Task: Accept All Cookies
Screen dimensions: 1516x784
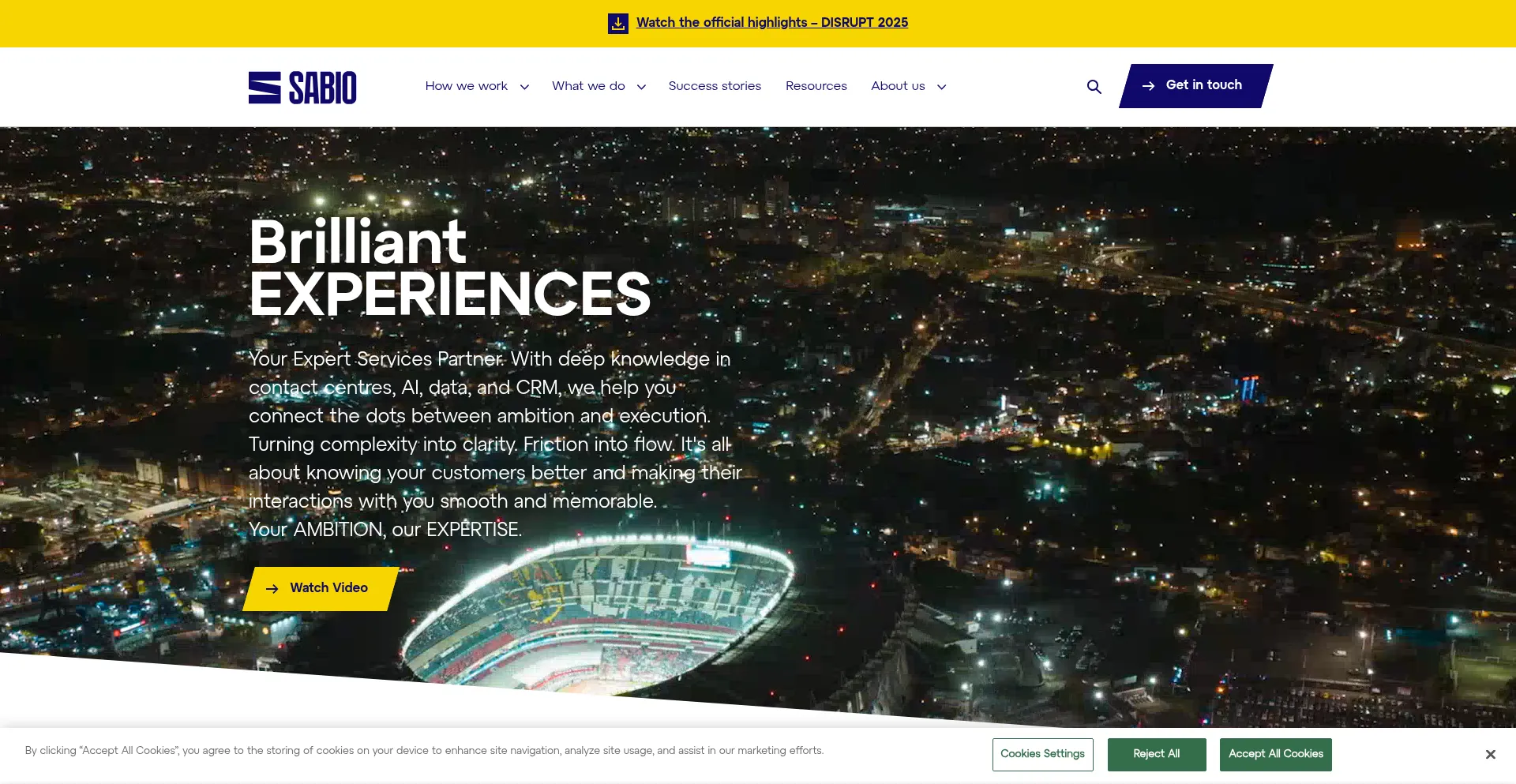Action: (1276, 755)
